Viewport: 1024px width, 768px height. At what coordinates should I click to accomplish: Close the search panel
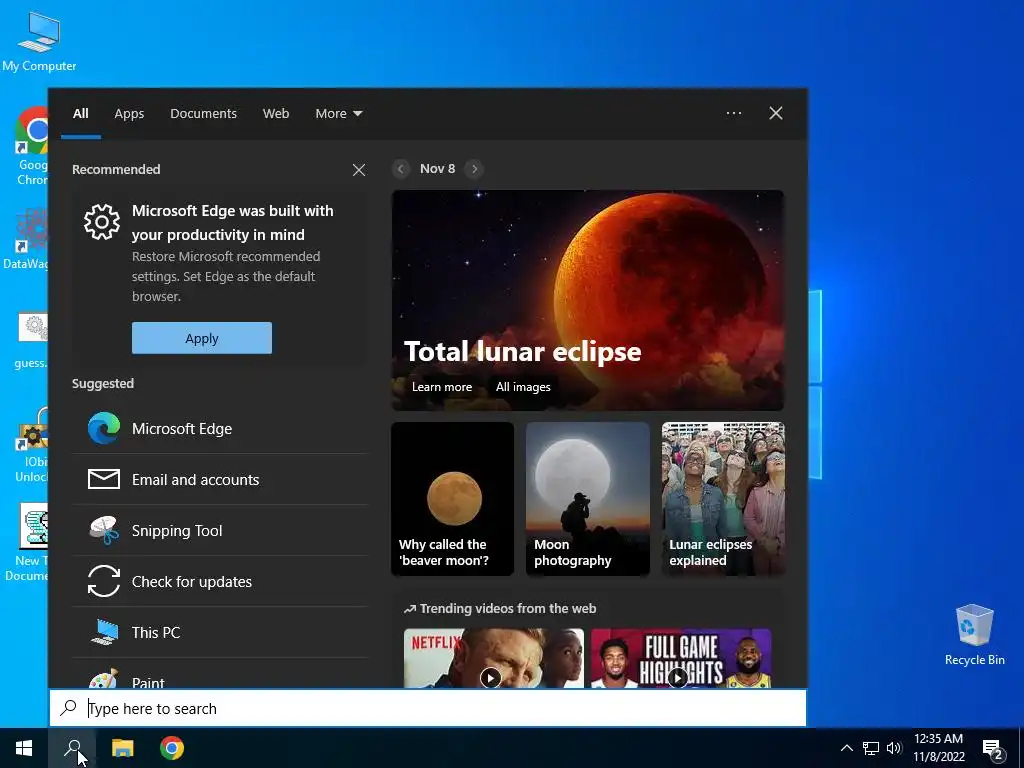pyautogui.click(x=776, y=113)
